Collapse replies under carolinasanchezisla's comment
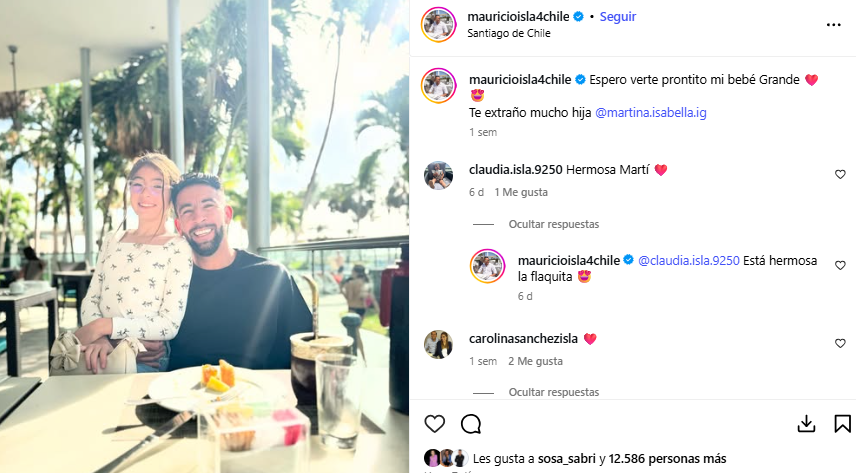 pos(554,392)
